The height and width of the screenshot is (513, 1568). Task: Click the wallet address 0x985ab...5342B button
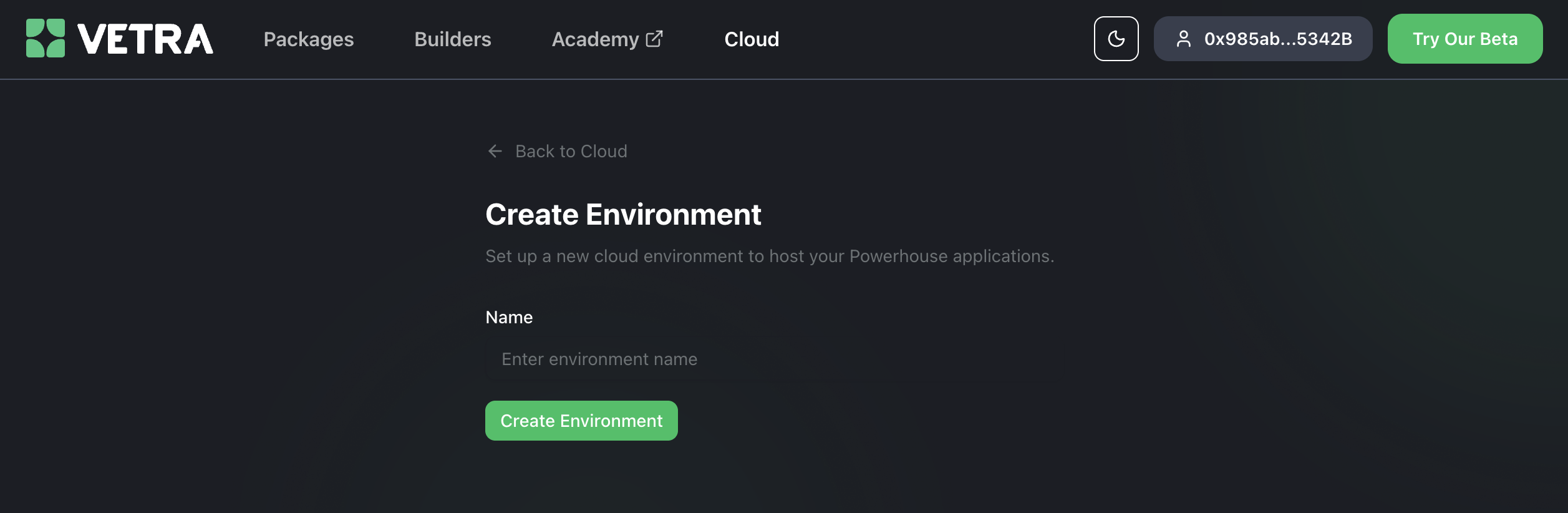pyautogui.click(x=1263, y=39)
